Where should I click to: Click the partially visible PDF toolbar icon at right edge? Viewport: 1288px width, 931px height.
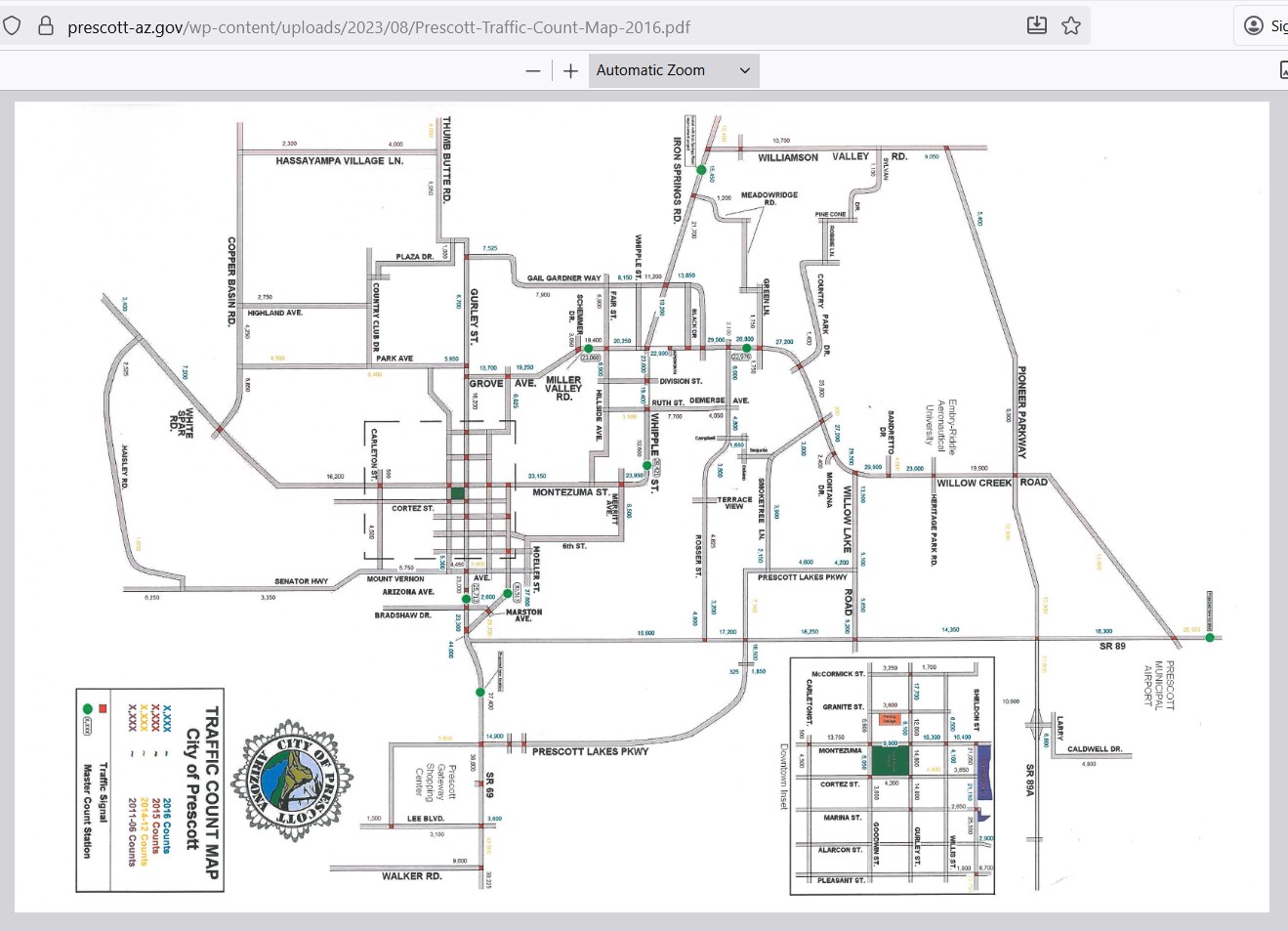click(1282, 70)
